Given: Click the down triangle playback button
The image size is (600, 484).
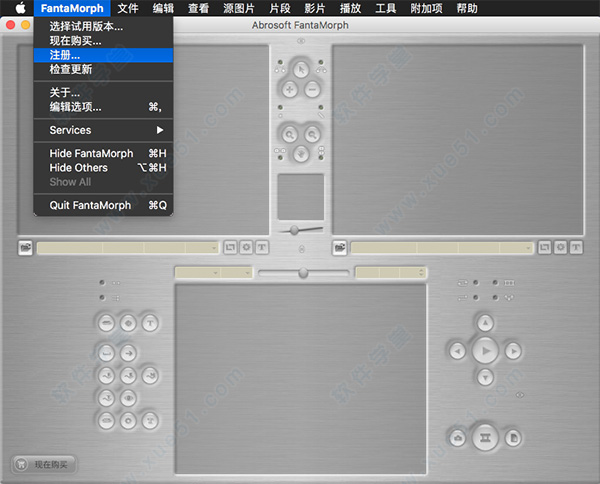Looking at the screenshot, I should tap(485, 378).
